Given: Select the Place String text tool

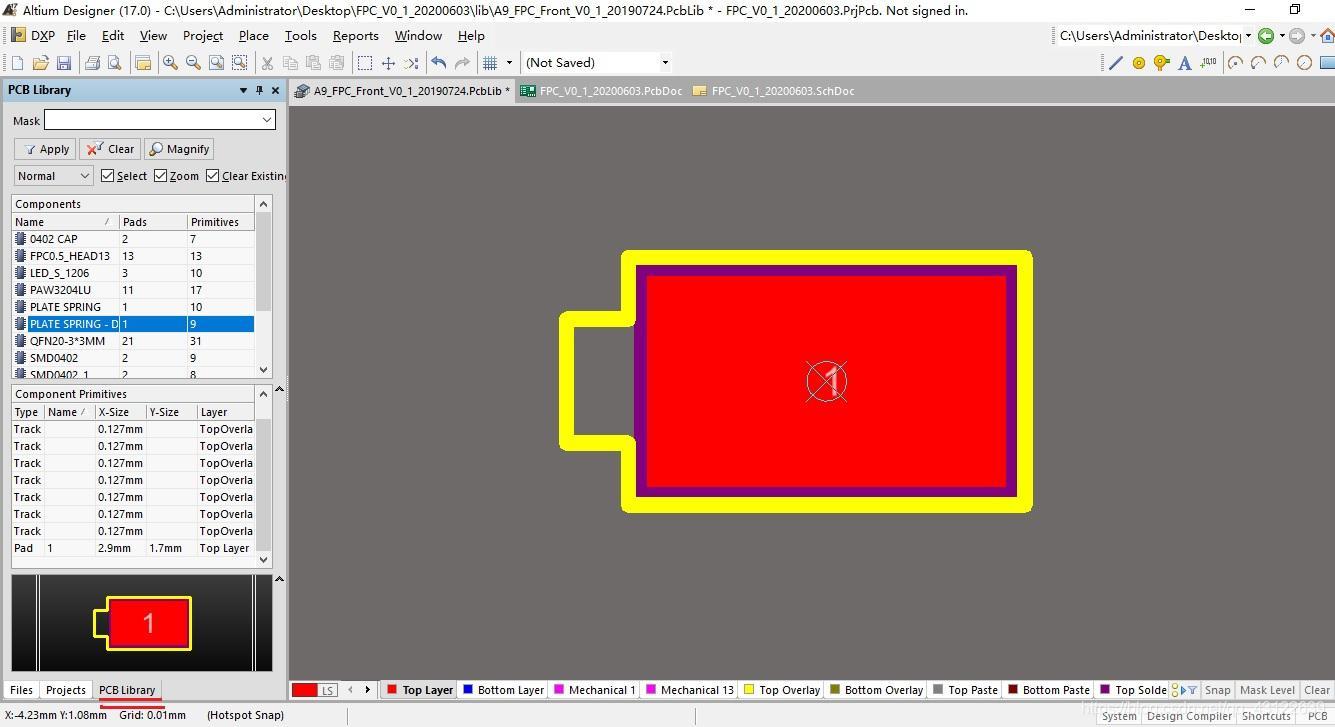Looking at the screenshot, I should (1185, 63).
